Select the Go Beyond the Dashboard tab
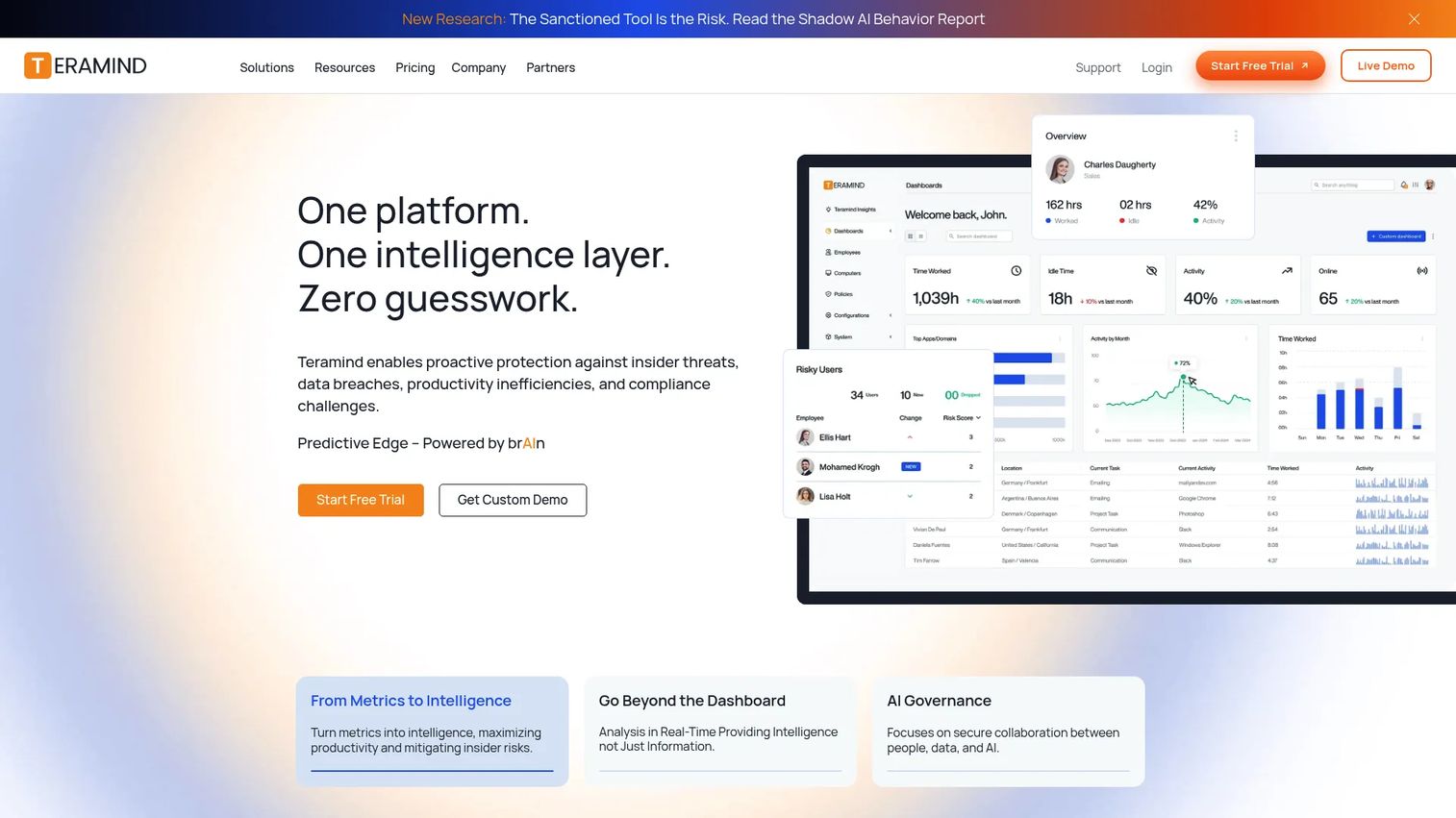Viewport: 1456px width, 818px height. 720,731
